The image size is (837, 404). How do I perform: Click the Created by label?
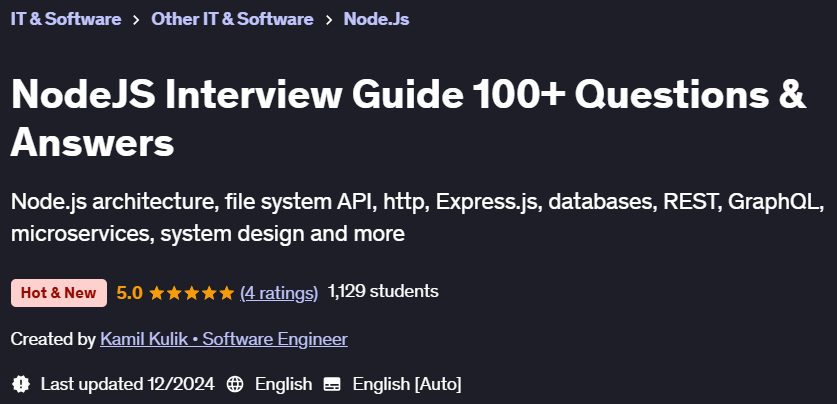(x=53, y=339)
